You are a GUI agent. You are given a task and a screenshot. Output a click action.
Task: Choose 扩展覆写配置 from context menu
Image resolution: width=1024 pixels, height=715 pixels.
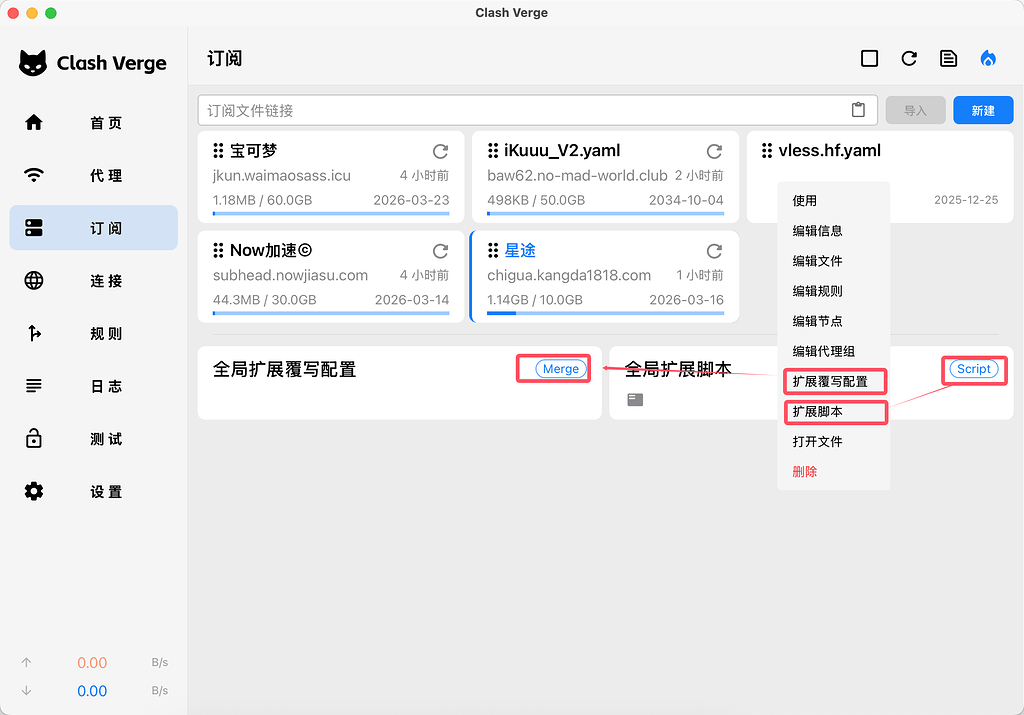coord(834,381)
